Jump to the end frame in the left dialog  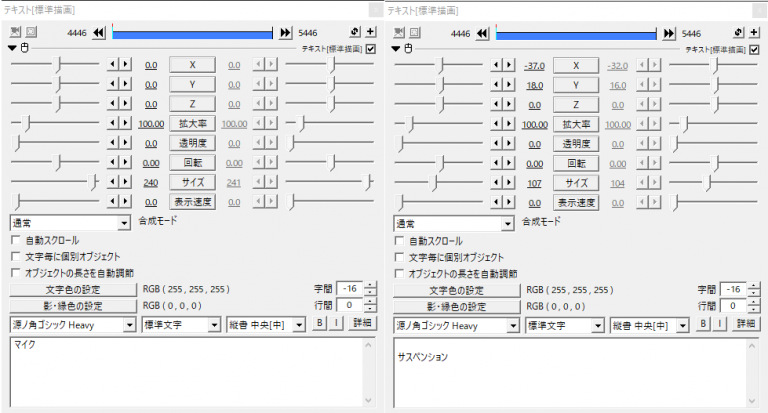(x=285, y=33)
